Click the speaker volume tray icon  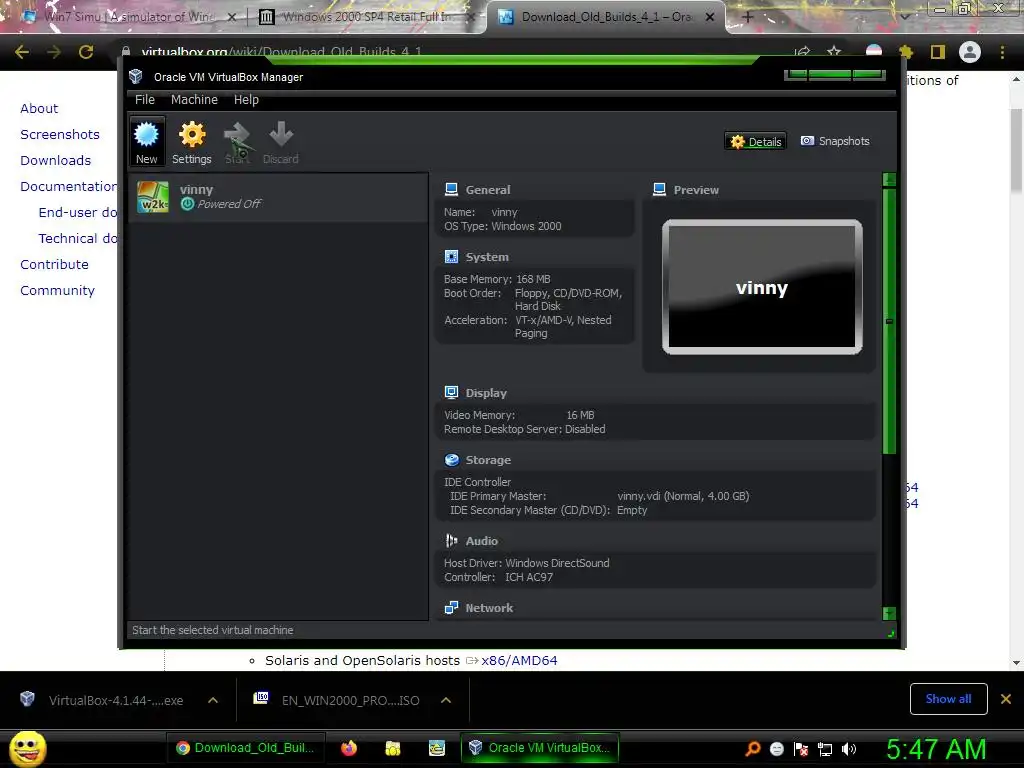849,749
